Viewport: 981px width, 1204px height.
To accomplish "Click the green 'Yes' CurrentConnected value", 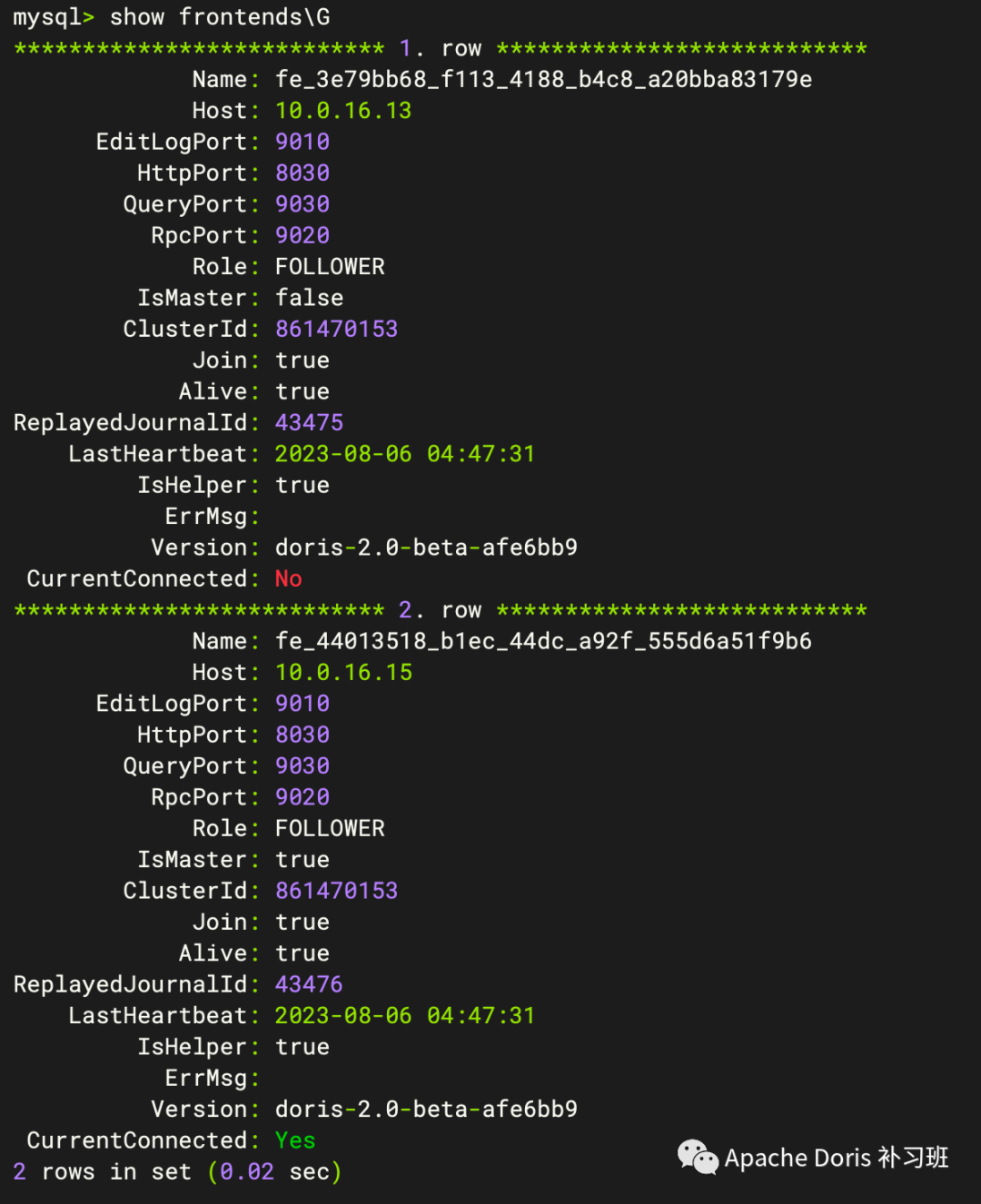I will (295, 1140).
